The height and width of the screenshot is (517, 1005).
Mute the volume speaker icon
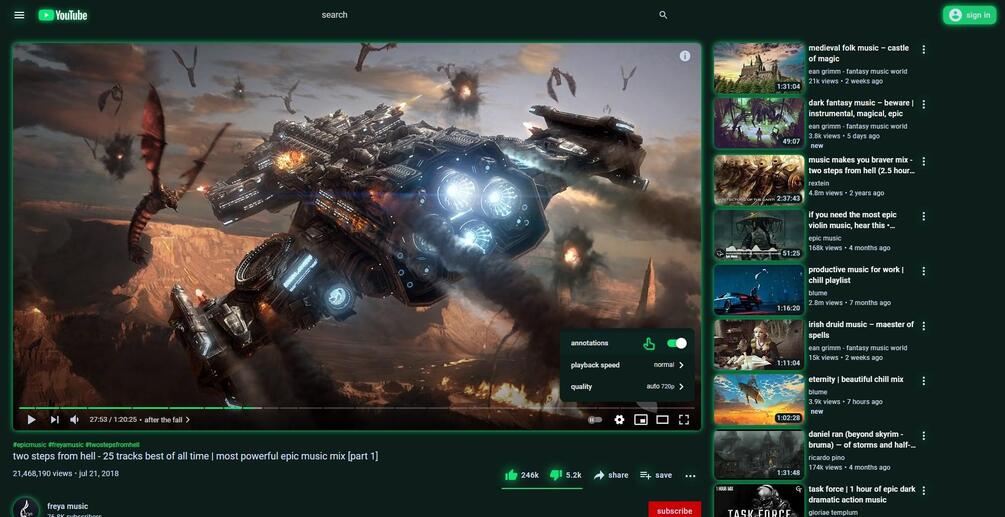(74, 420)
